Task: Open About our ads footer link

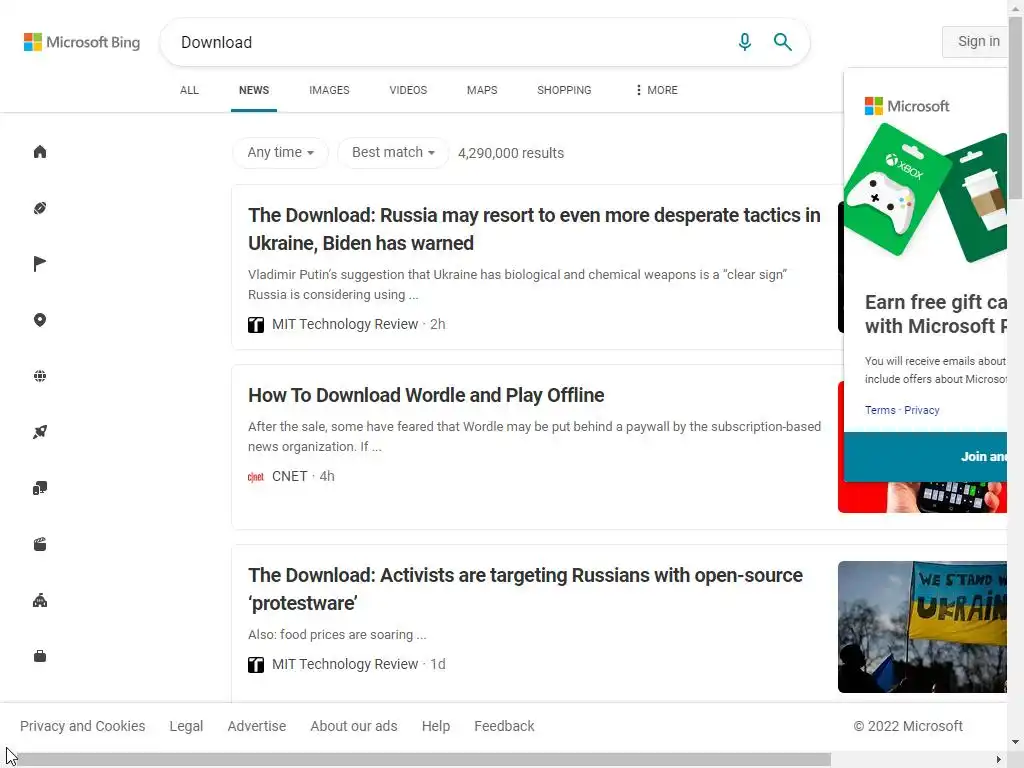Action: tap(353, 726)
